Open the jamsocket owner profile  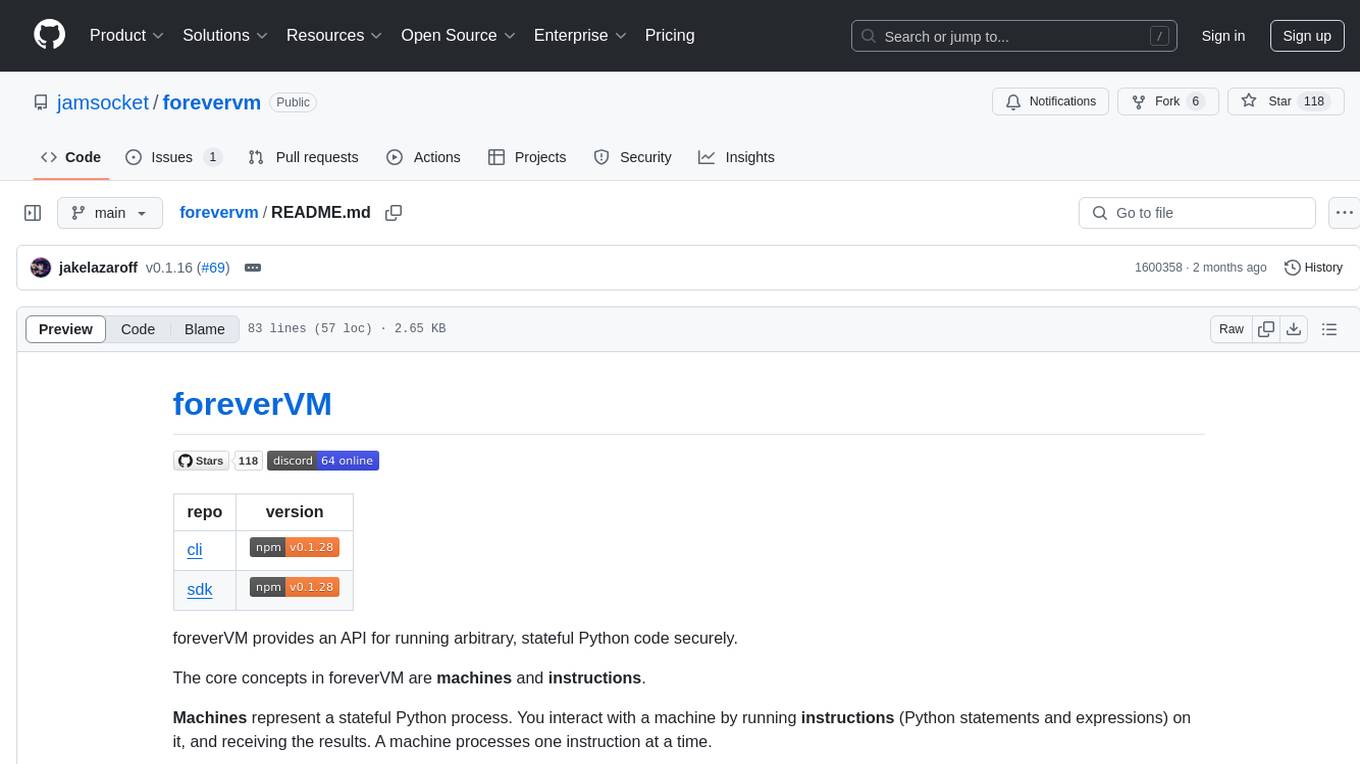[103, 102]
